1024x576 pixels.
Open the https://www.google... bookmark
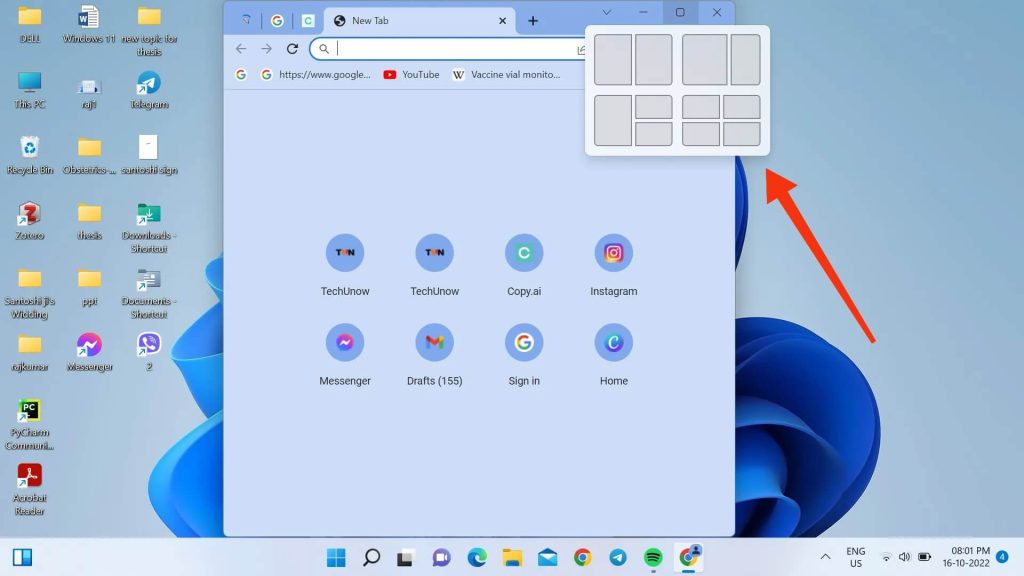click(x=315, y=74)
